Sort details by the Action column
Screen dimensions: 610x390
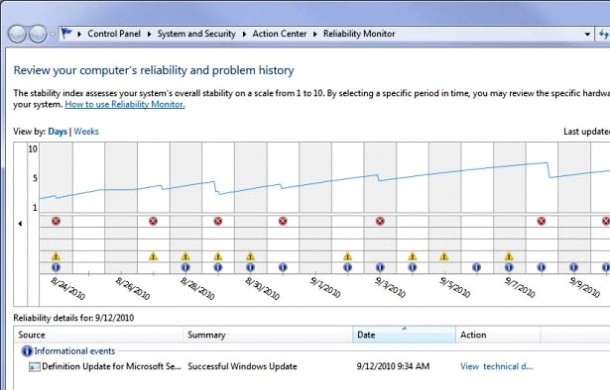click(x=498, y=335)
